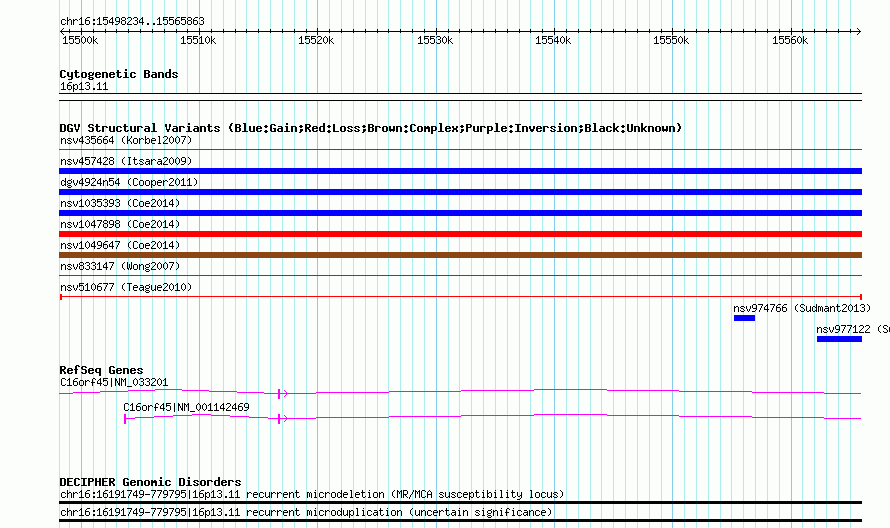Click the 15500k ruler tick label
This screenshot has height=528, width=890.
click(80, 40)
